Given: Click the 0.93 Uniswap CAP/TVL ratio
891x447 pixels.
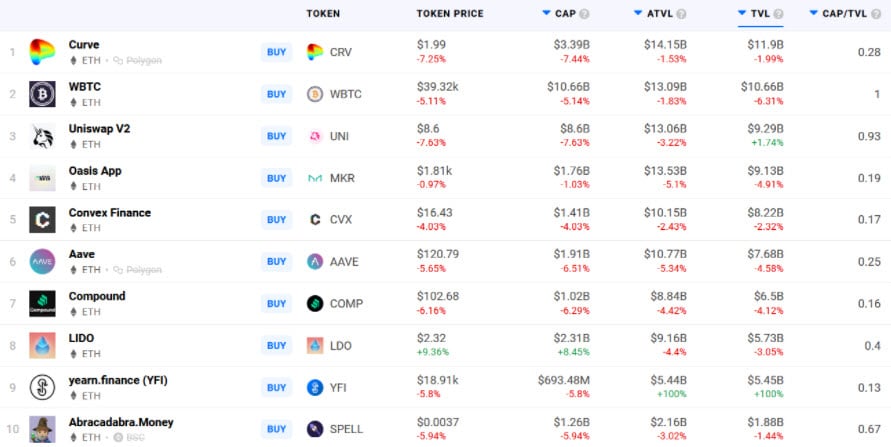Looking at the screenshot, I should click(x=869, y=136).
